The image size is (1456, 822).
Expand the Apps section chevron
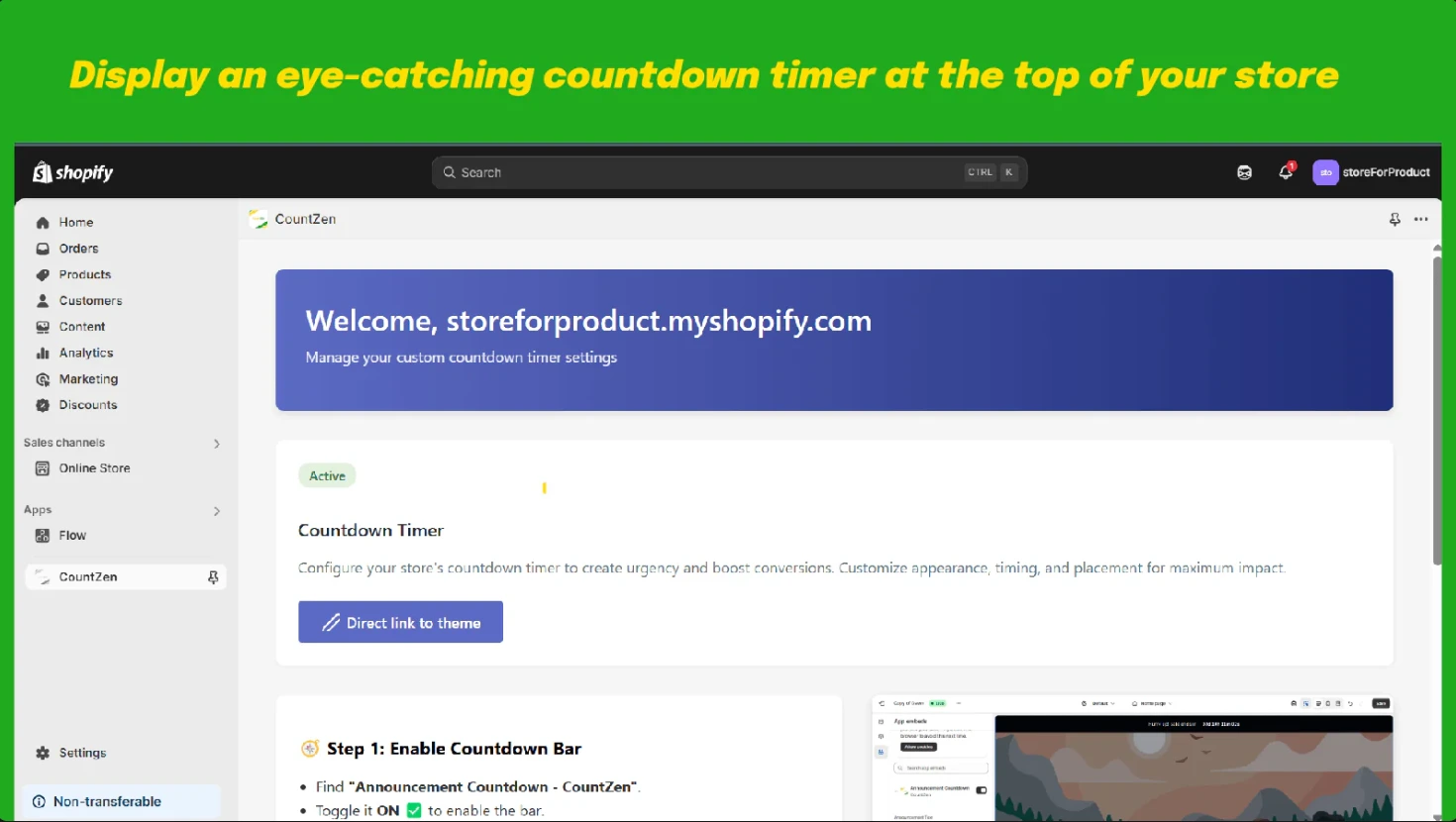(x=217, y=511)
